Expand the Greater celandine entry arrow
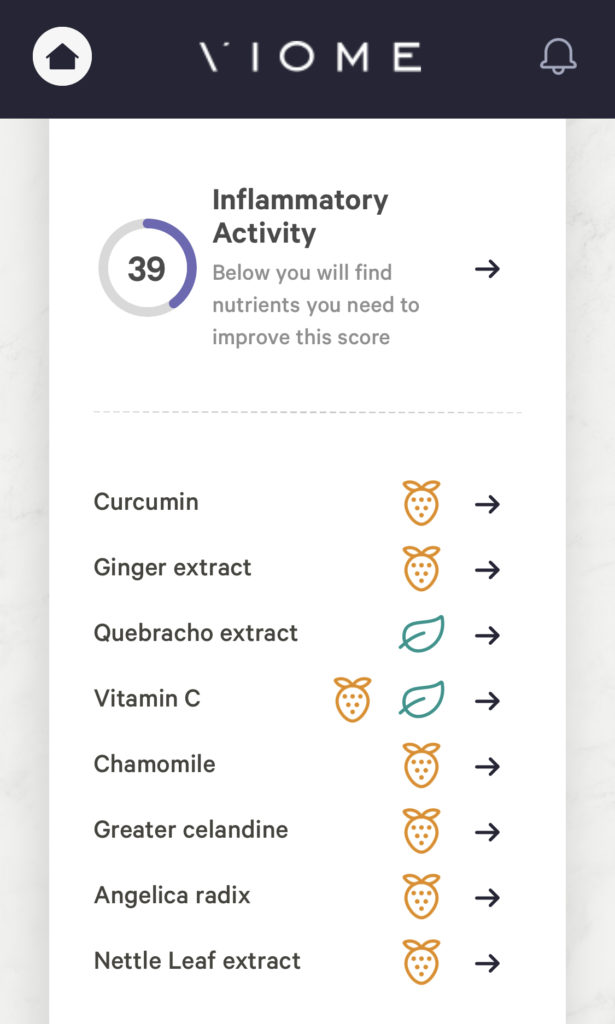 [489, 833]
